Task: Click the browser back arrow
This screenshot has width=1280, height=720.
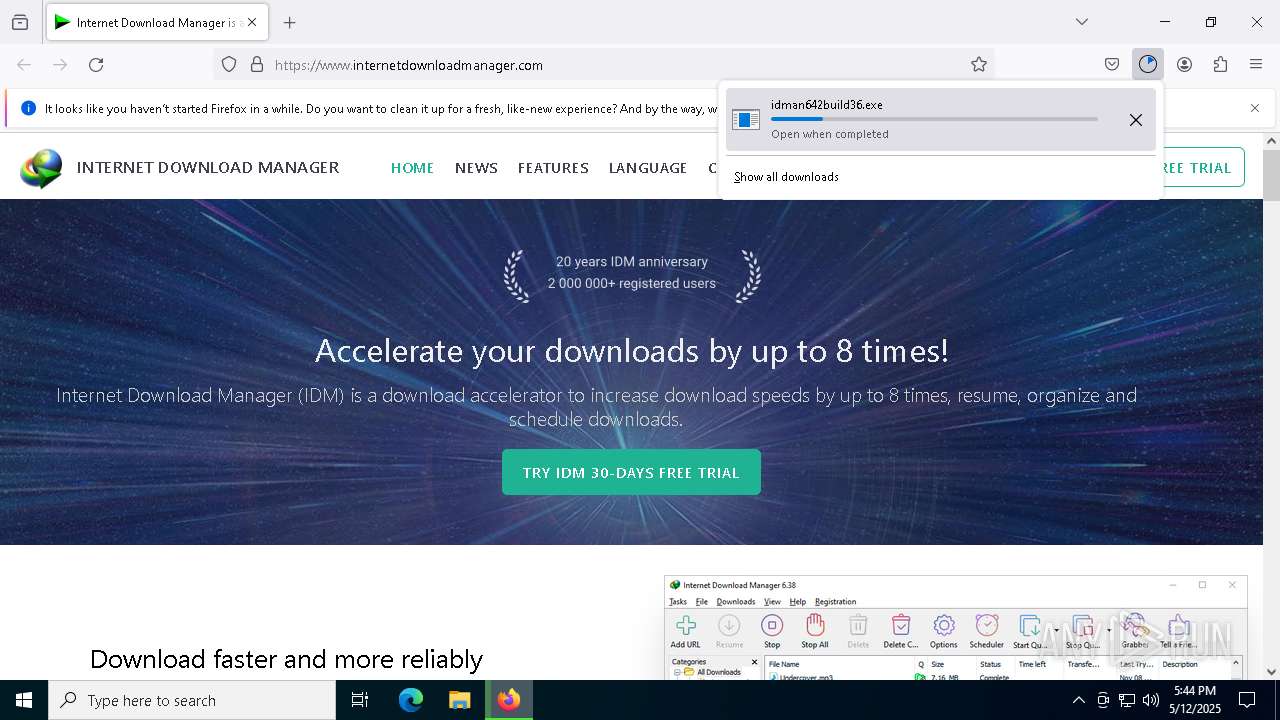Action: (24, 64)
